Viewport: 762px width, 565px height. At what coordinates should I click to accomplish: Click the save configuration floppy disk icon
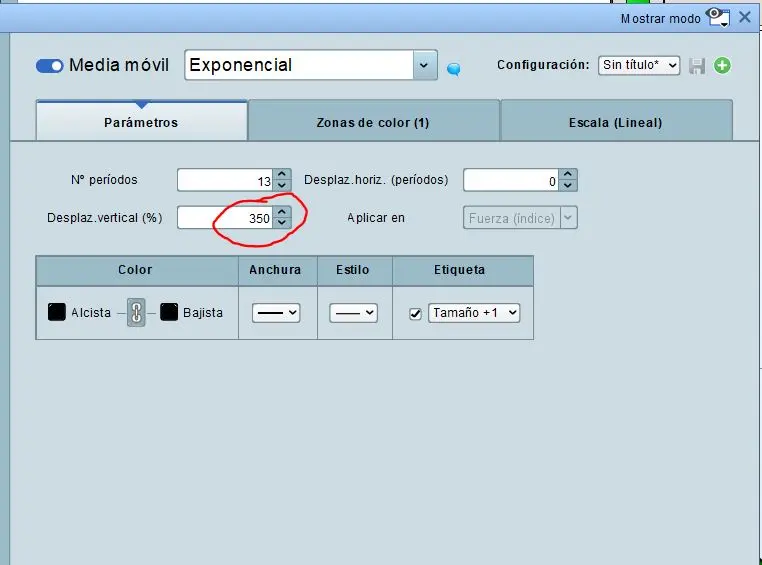[x=697, y=65]
